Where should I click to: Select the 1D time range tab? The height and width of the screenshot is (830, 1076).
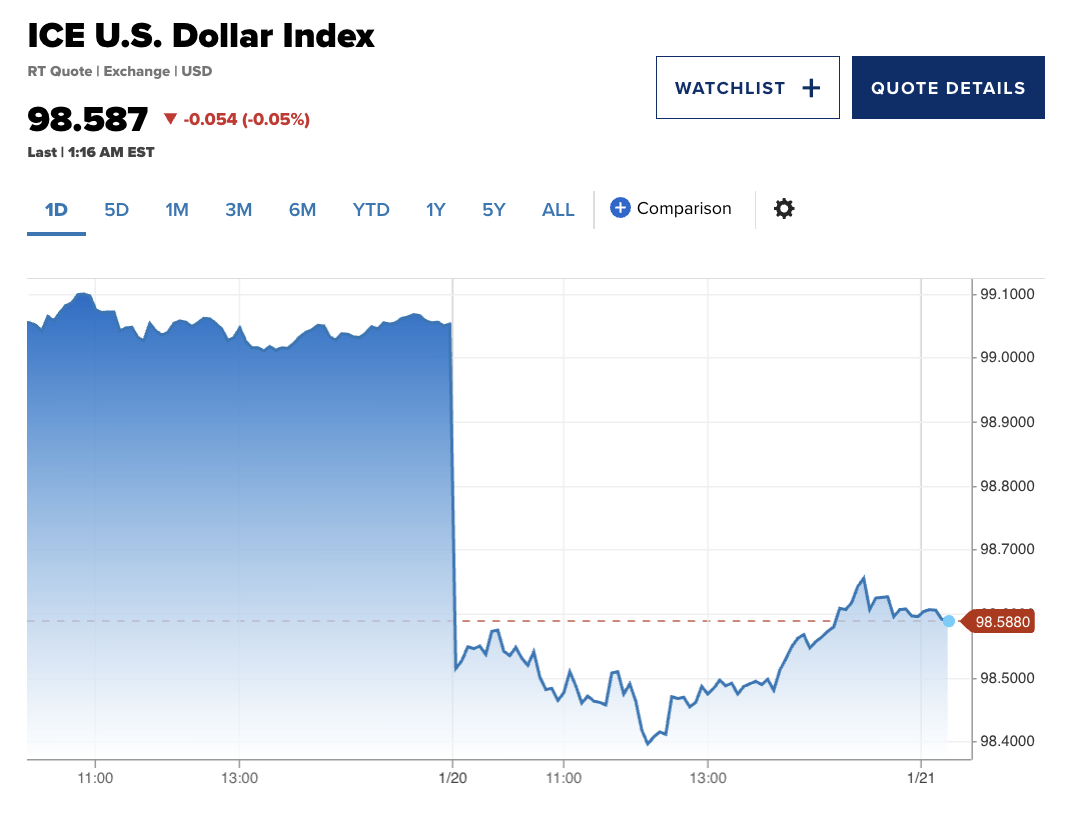[56, 210]
